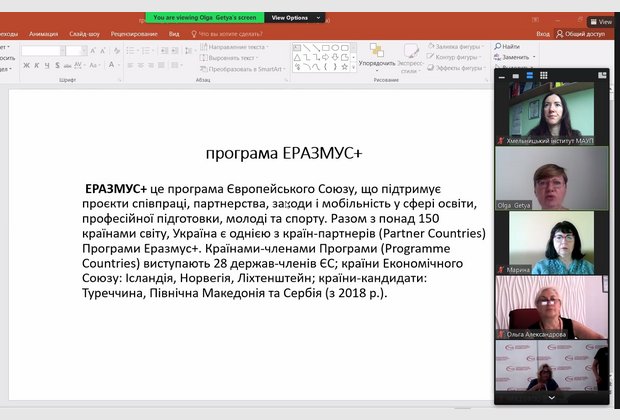Image resolution: width=620 pixels, height=420 pixels.
Task: Click the Общий доступ share button
Action: (584, 33)
